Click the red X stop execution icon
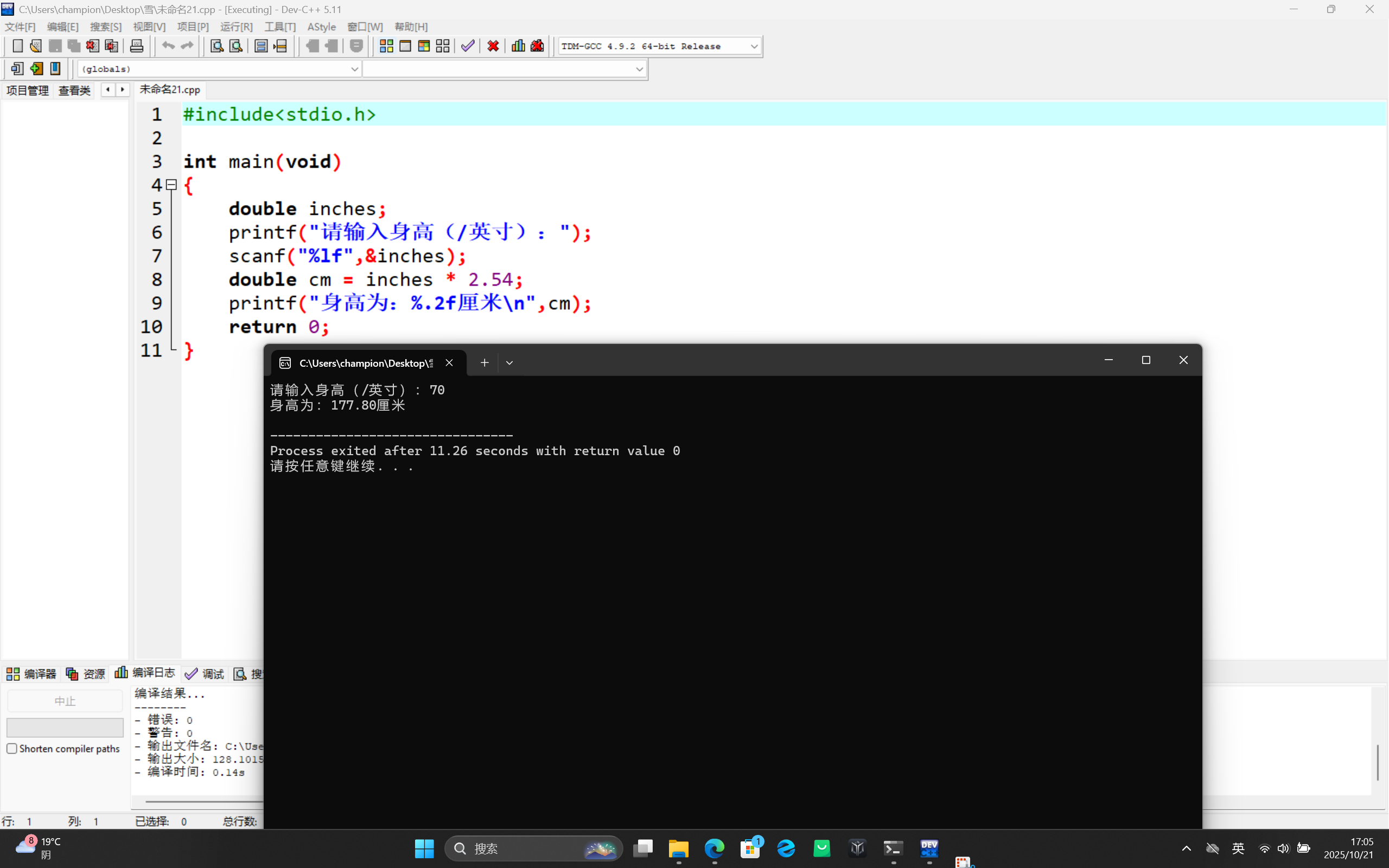The width and height of the screenshot is (1389, 868). pos(493,46)
